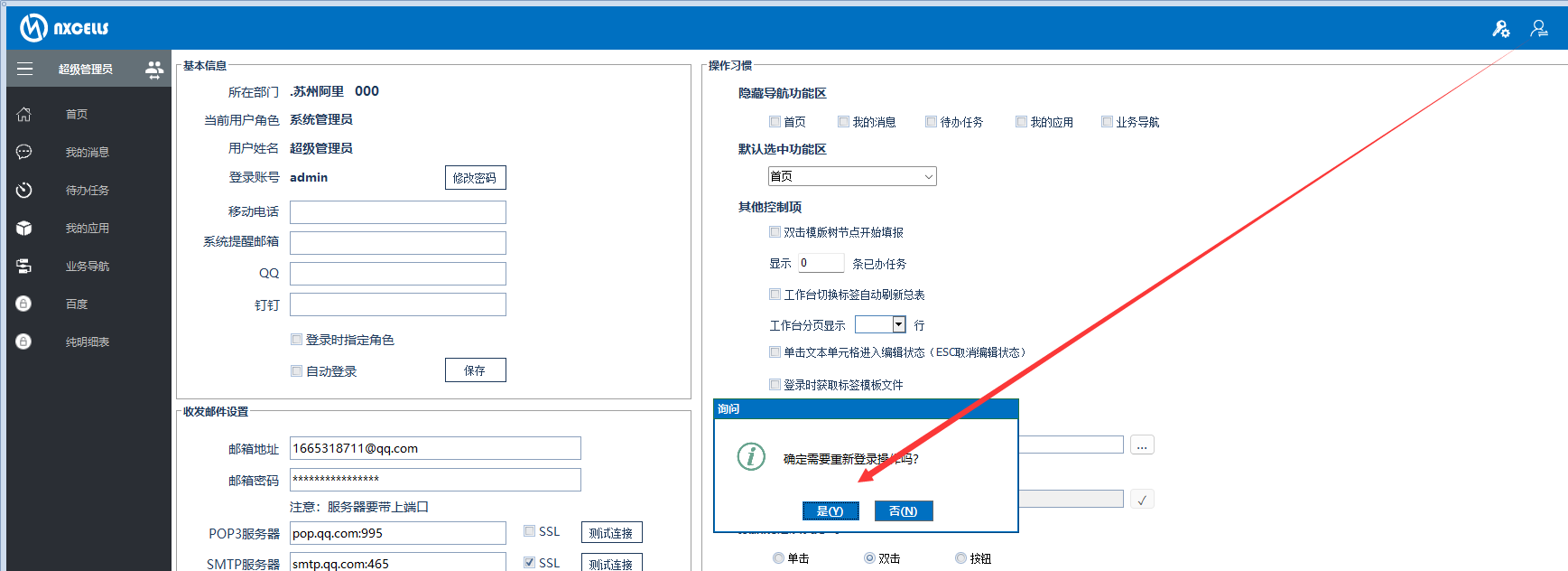Open 我的消息 message icon in sidebar
Image resolution: width=1568 pixels, height=571 pixels.
point(24,153)
